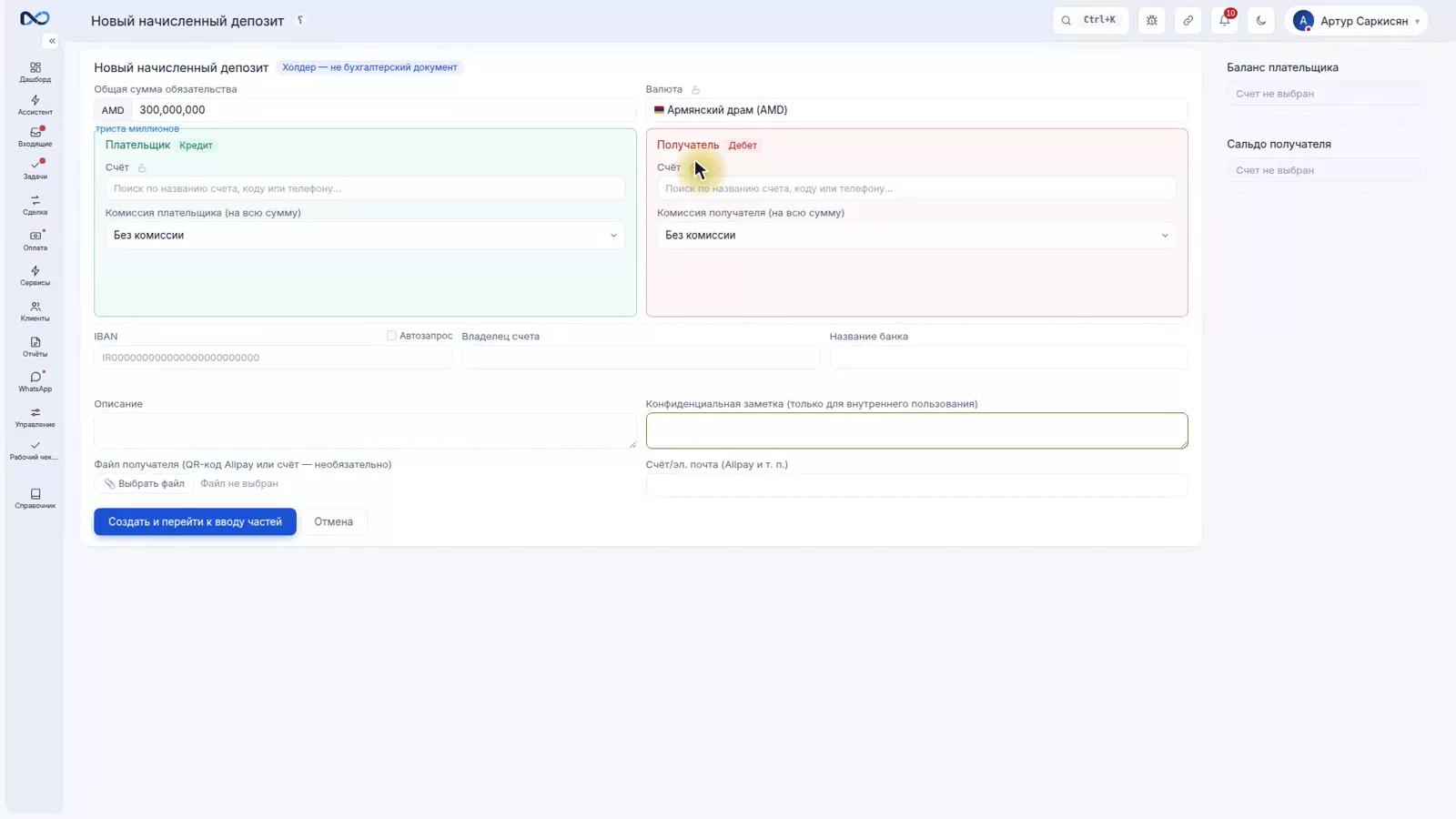This screenshot has width=1456, height=819.
Task: Click the link icon in header
Action: coord(1188,20)
